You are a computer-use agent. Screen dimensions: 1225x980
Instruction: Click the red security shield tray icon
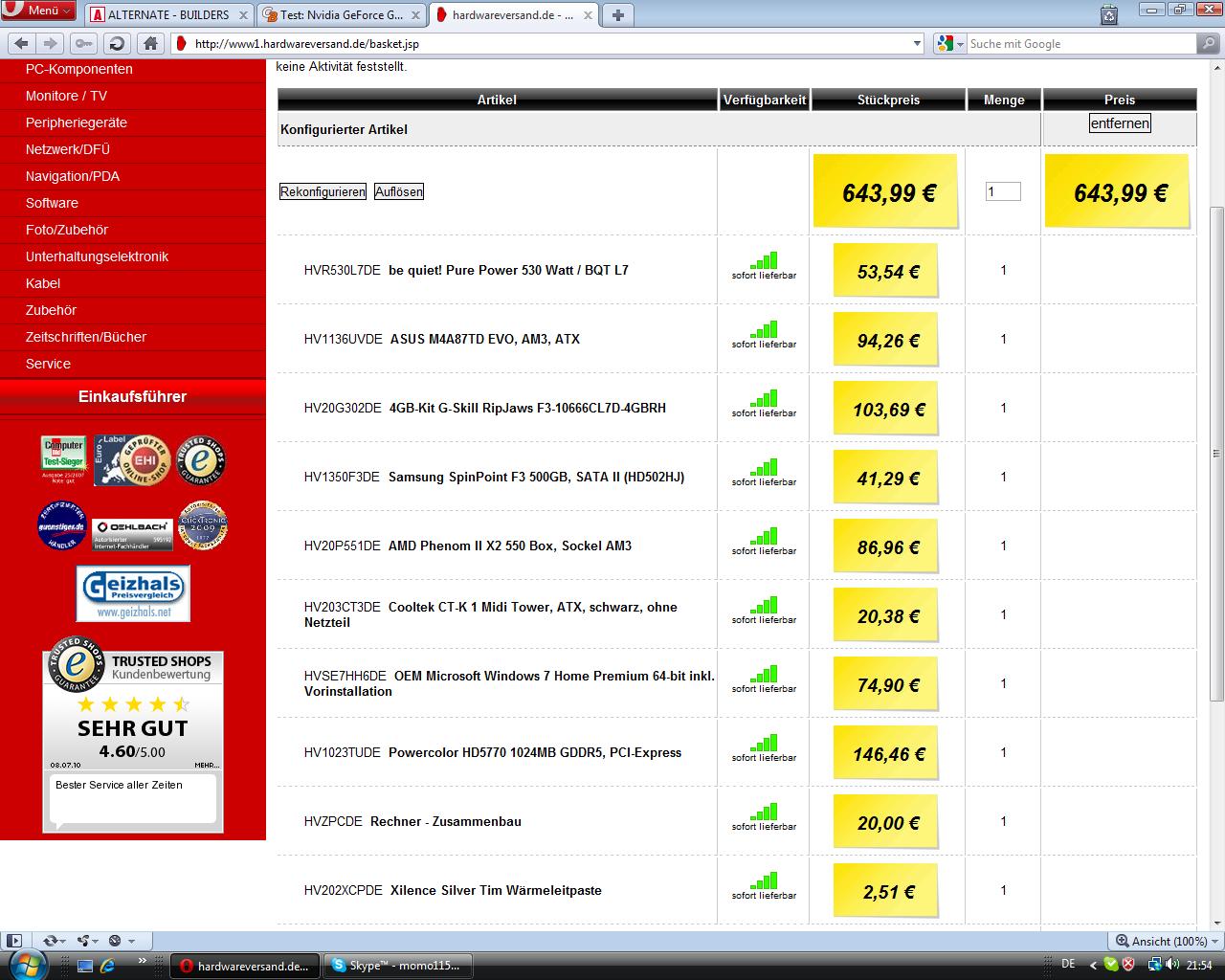coord(1129,965)
